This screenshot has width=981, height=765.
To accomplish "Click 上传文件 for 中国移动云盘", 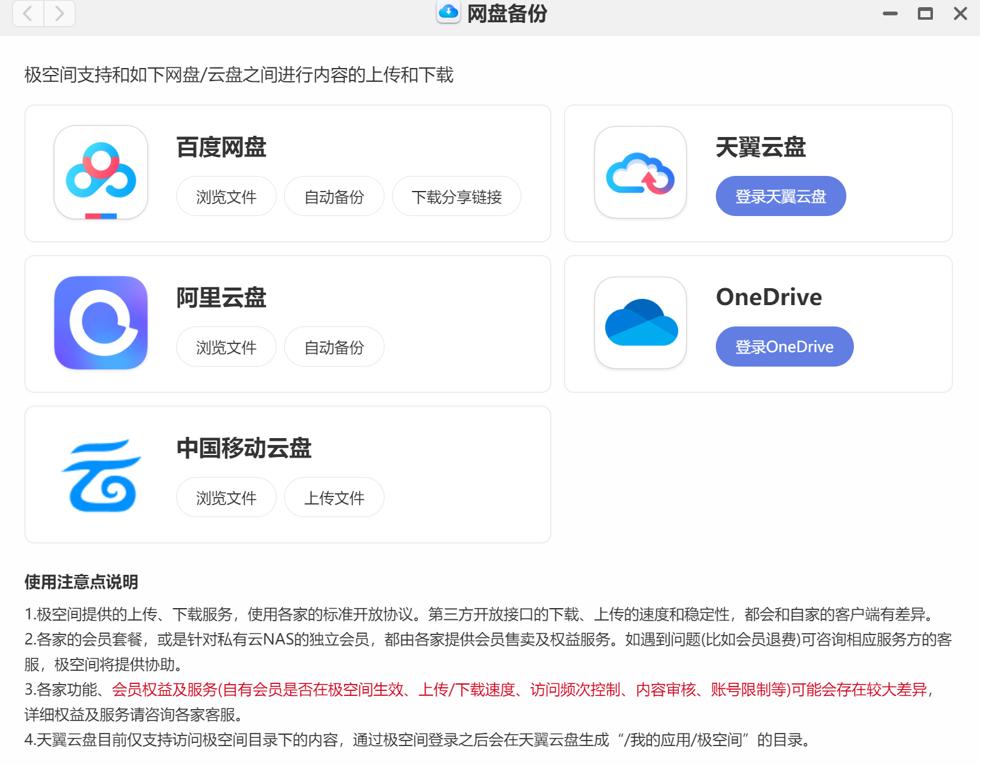I will click(x=335, y=497).
